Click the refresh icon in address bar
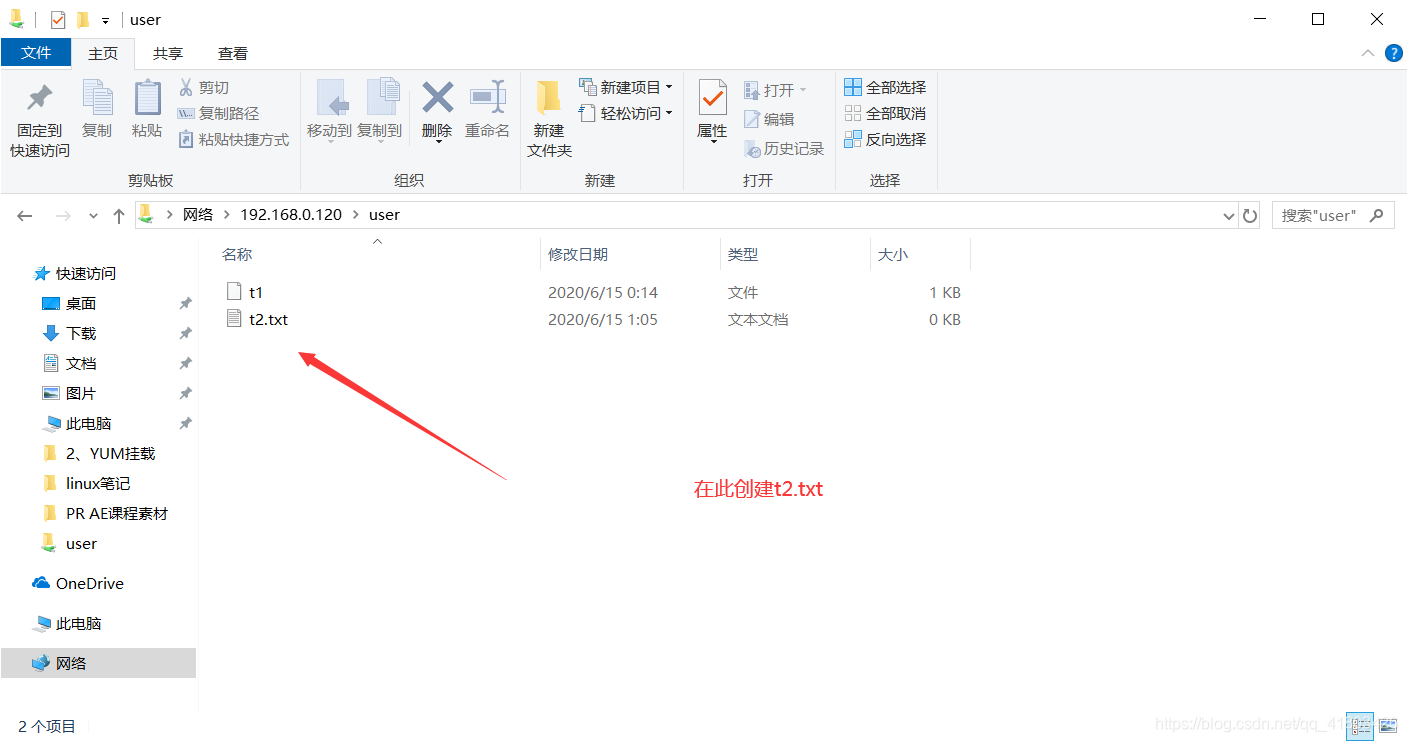The height and width of the screenshot is (742, 1408). pos(1250,214)
